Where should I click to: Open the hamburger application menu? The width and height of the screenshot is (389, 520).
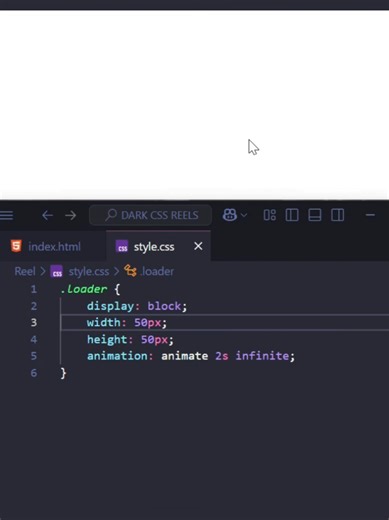6,215
